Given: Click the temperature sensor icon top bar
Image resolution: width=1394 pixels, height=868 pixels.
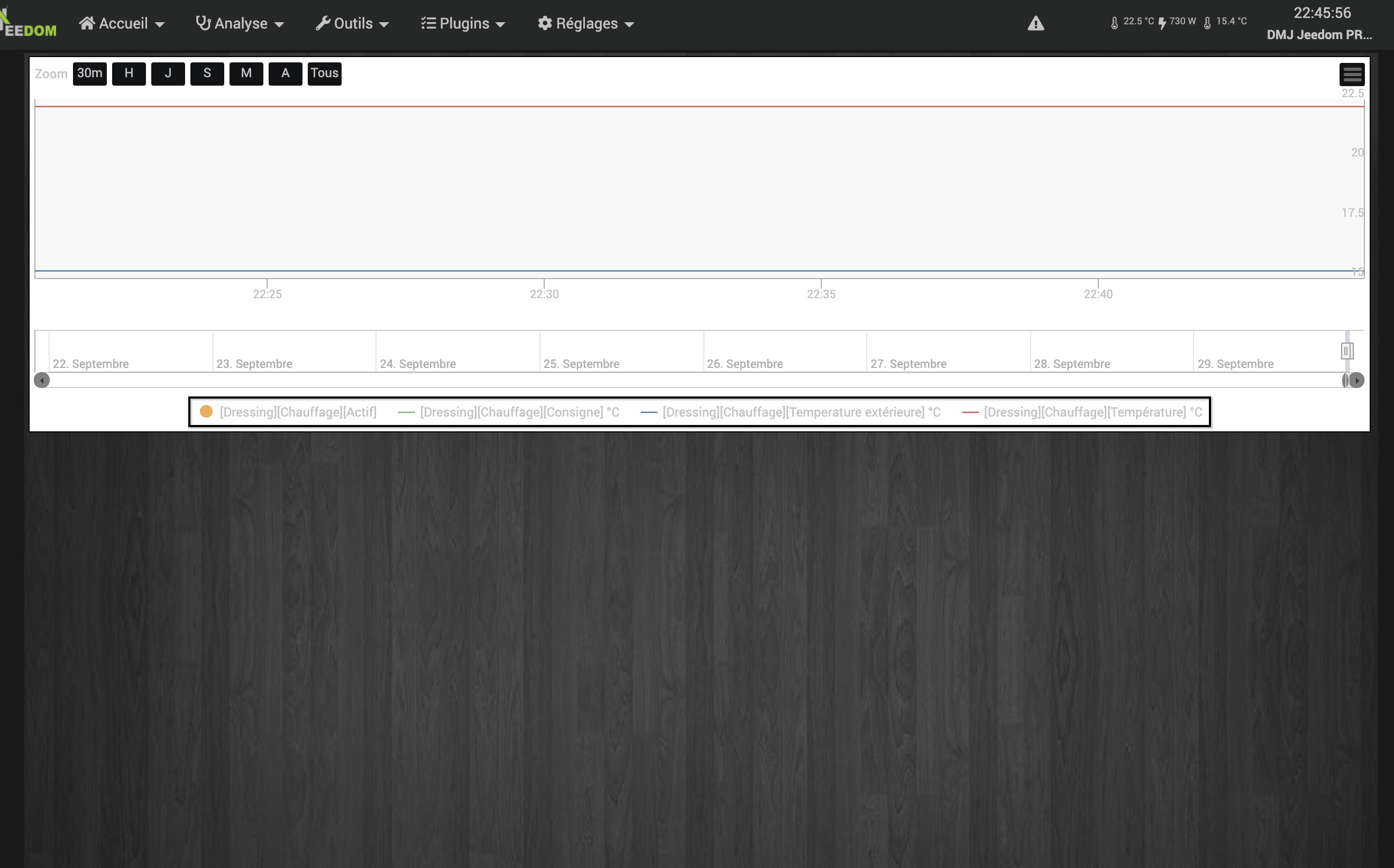Looking at the screenshot, I should 1113,22.
